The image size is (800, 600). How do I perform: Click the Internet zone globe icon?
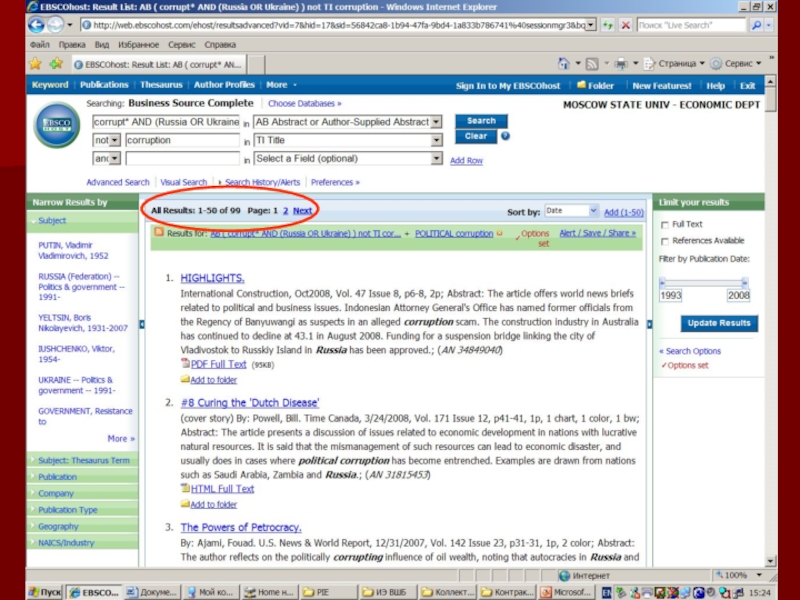coord(564,576)
